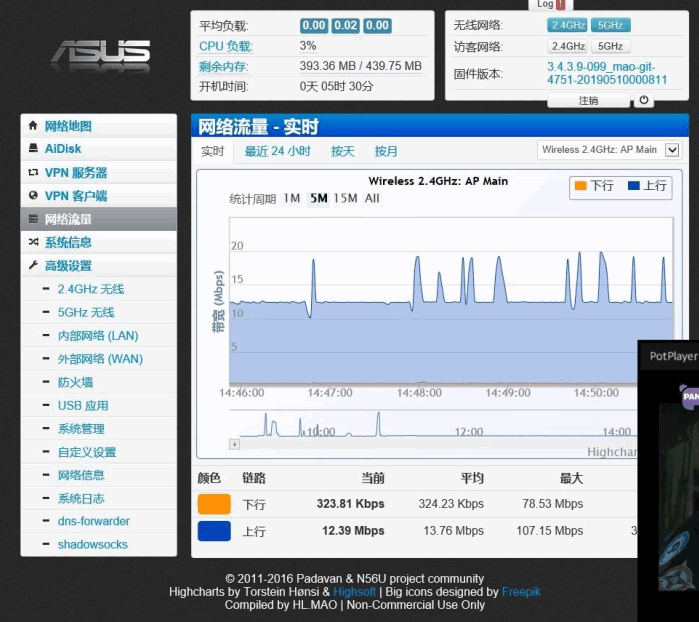
Task: Select the 15M statistics period
Action: (x=345, y=198)
